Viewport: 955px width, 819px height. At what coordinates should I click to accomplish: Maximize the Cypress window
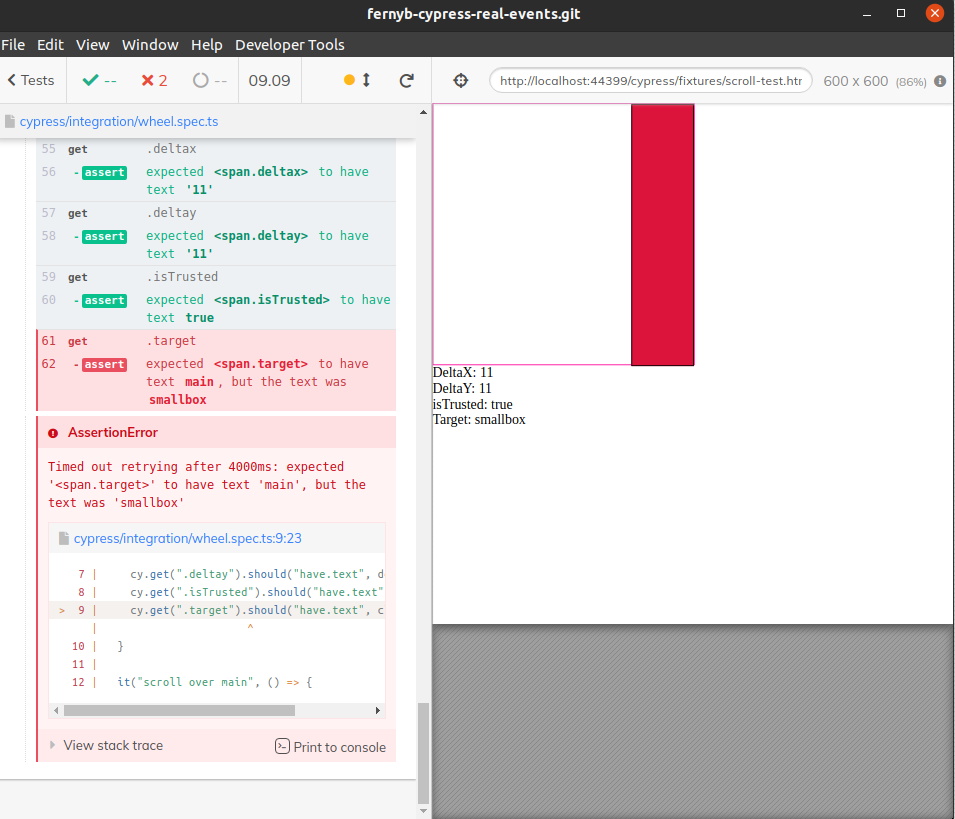coord(901,13)
